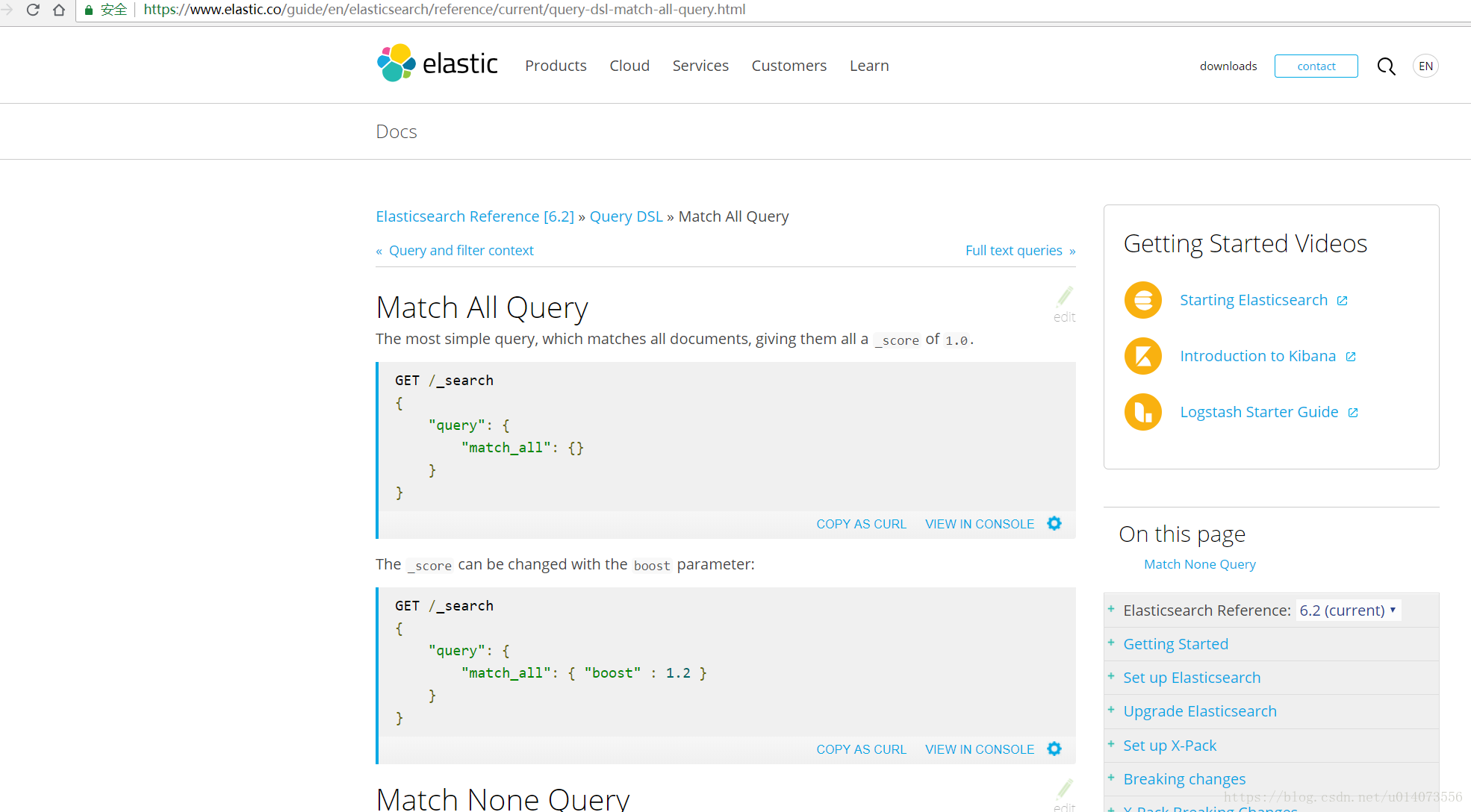This screenshot has width=1471, height=812.
Task: Open console settings gear for boost snippet
Action: click(1054, 749)
